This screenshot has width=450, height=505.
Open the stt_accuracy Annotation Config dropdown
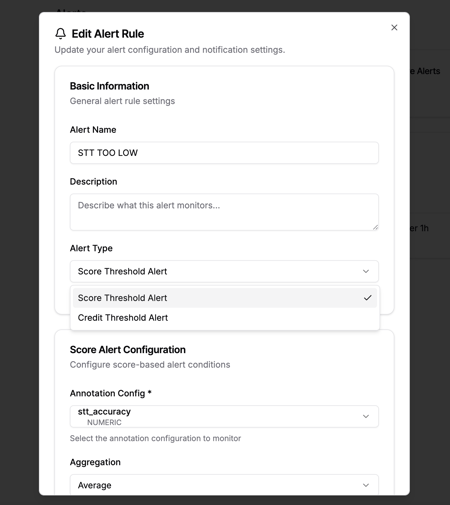pos(224,416)
